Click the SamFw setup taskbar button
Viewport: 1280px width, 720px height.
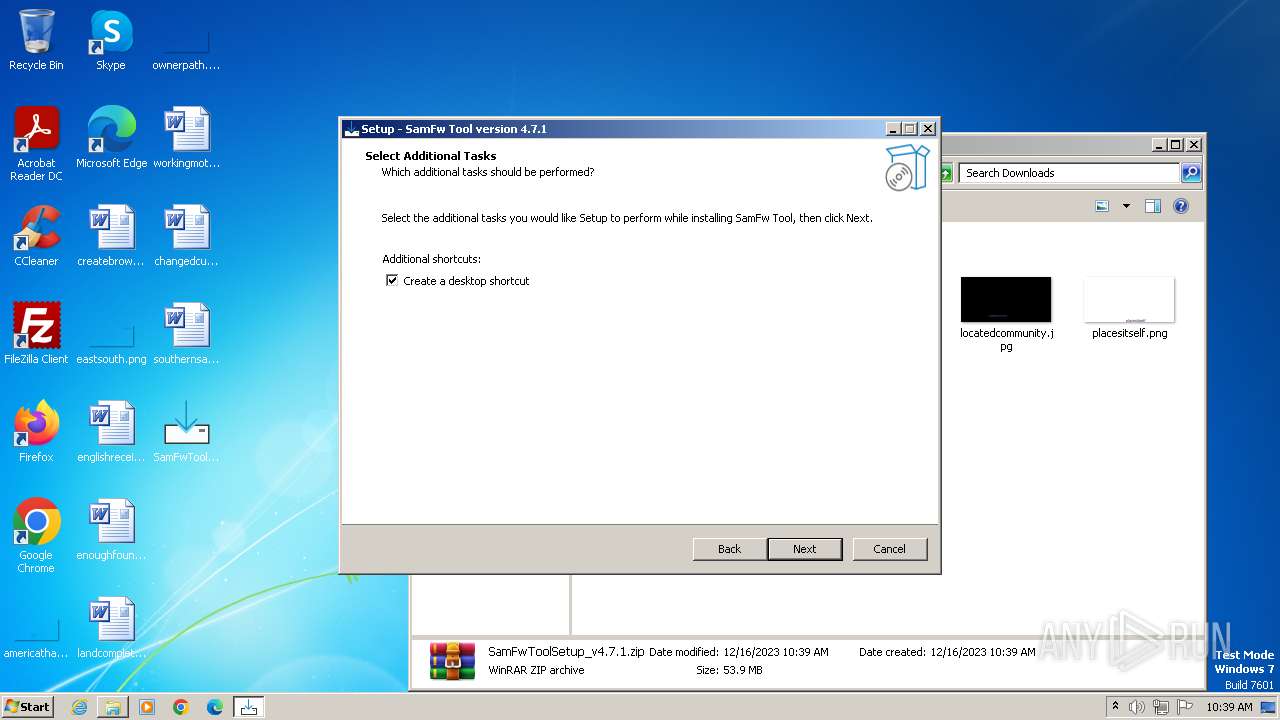point(249,707)
